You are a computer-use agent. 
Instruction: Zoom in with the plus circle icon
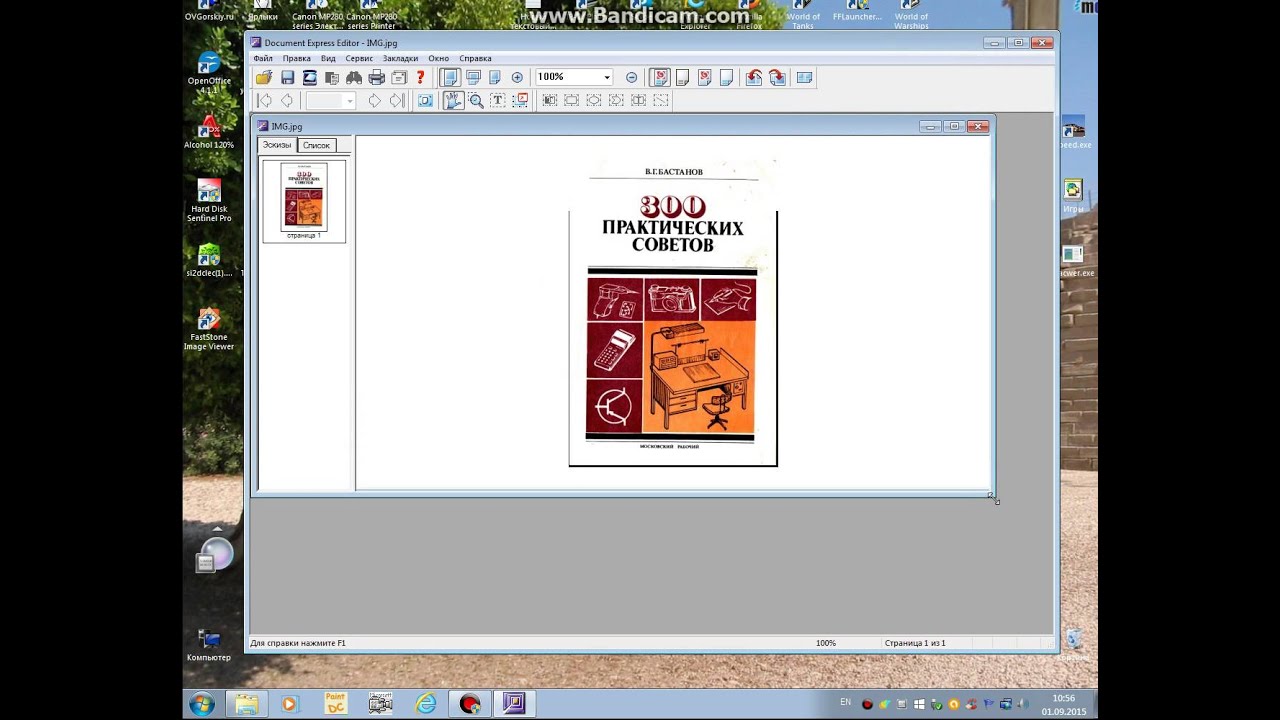point(517,77)
